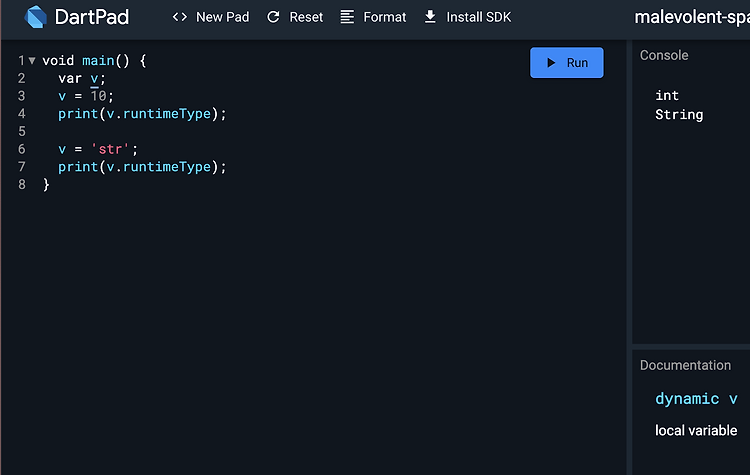Click the Install SDK download icon

[430, 17]
